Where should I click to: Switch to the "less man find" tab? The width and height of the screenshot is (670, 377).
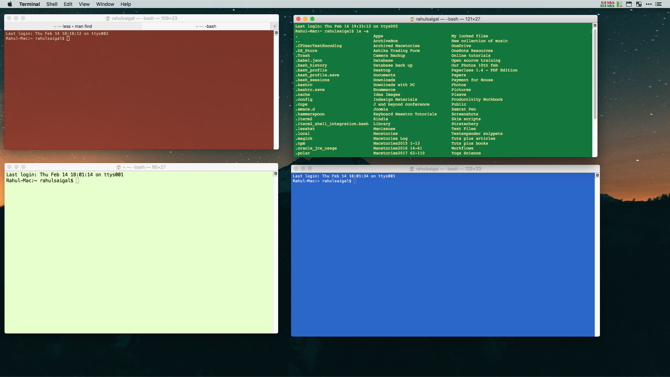pos(73,26)
